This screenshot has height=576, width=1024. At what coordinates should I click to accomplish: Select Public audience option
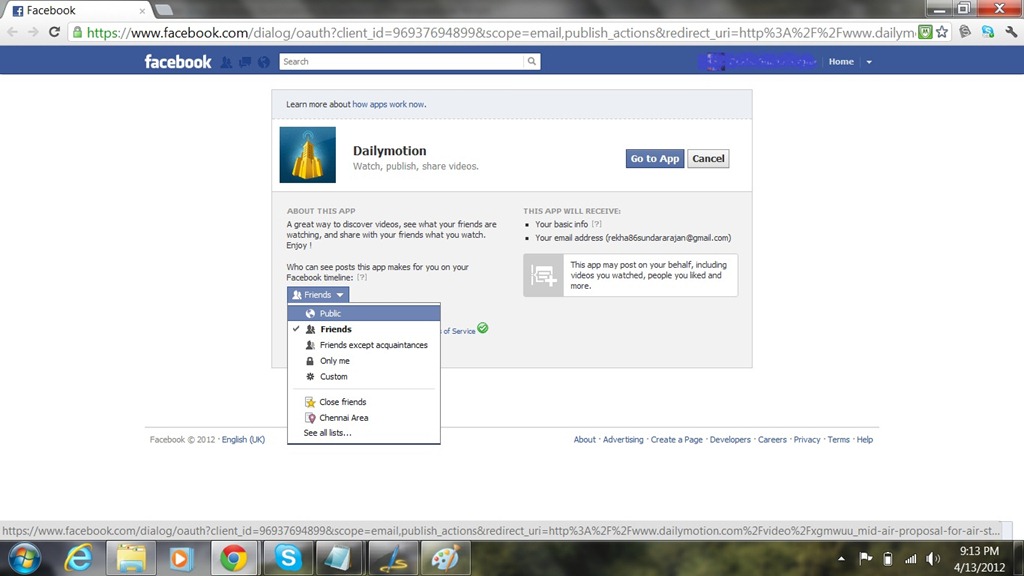[x=330, y=314]
